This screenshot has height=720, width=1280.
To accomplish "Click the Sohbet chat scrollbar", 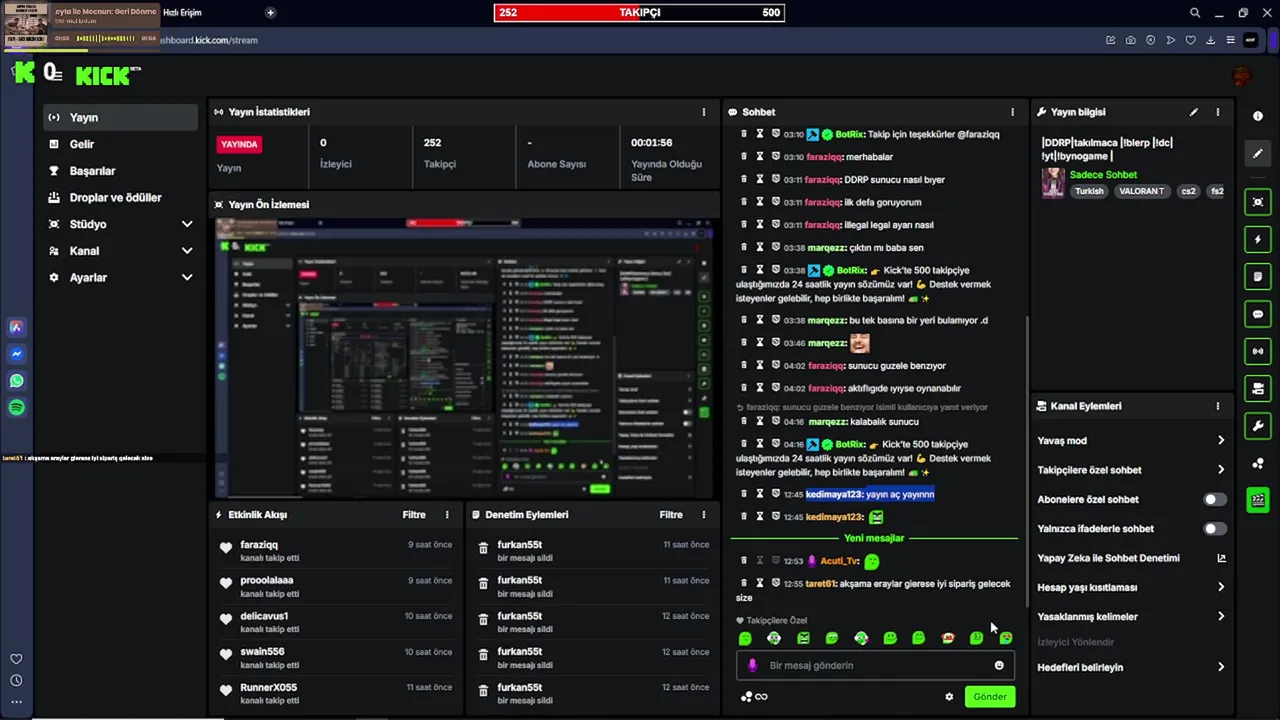I will (1027, 460).
